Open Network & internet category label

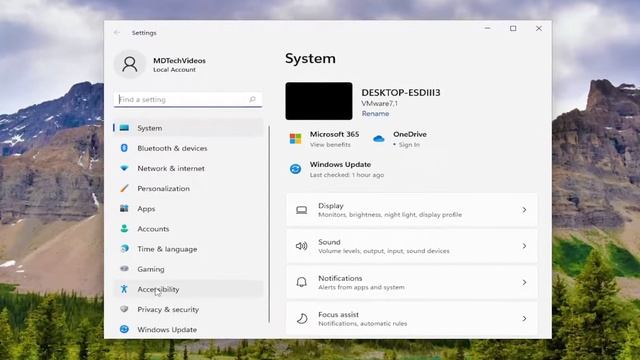pos(171,168)
